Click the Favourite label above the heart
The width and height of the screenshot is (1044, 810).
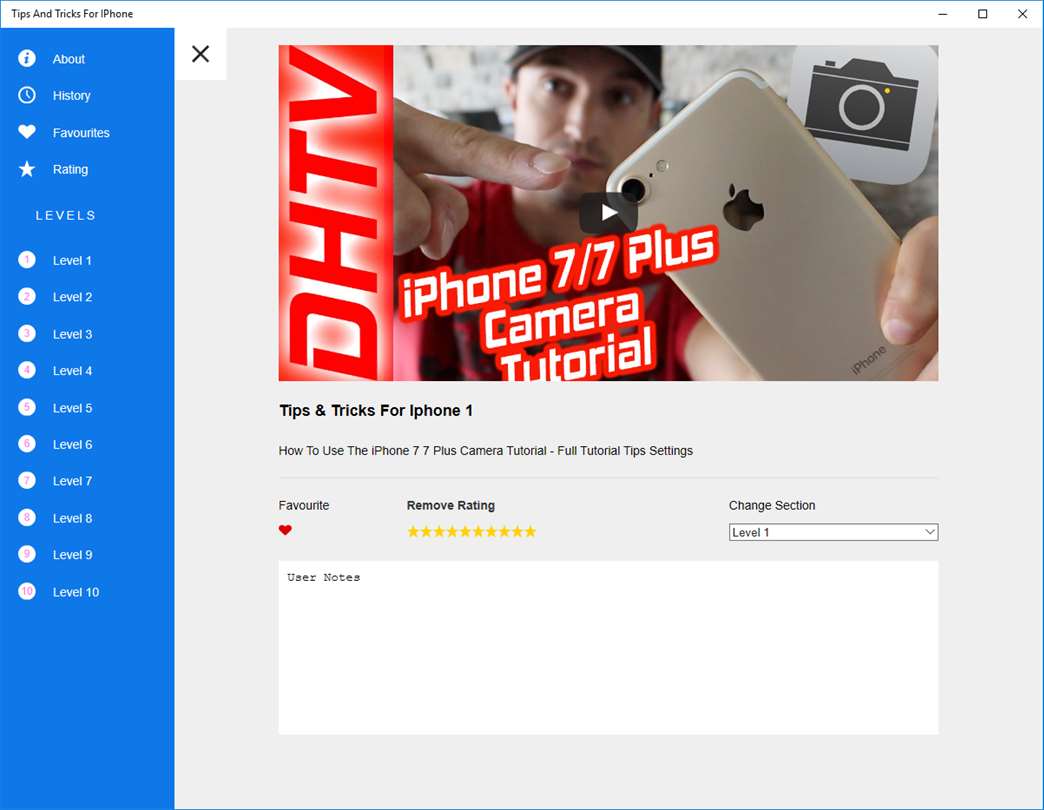[x=304, y=506]
